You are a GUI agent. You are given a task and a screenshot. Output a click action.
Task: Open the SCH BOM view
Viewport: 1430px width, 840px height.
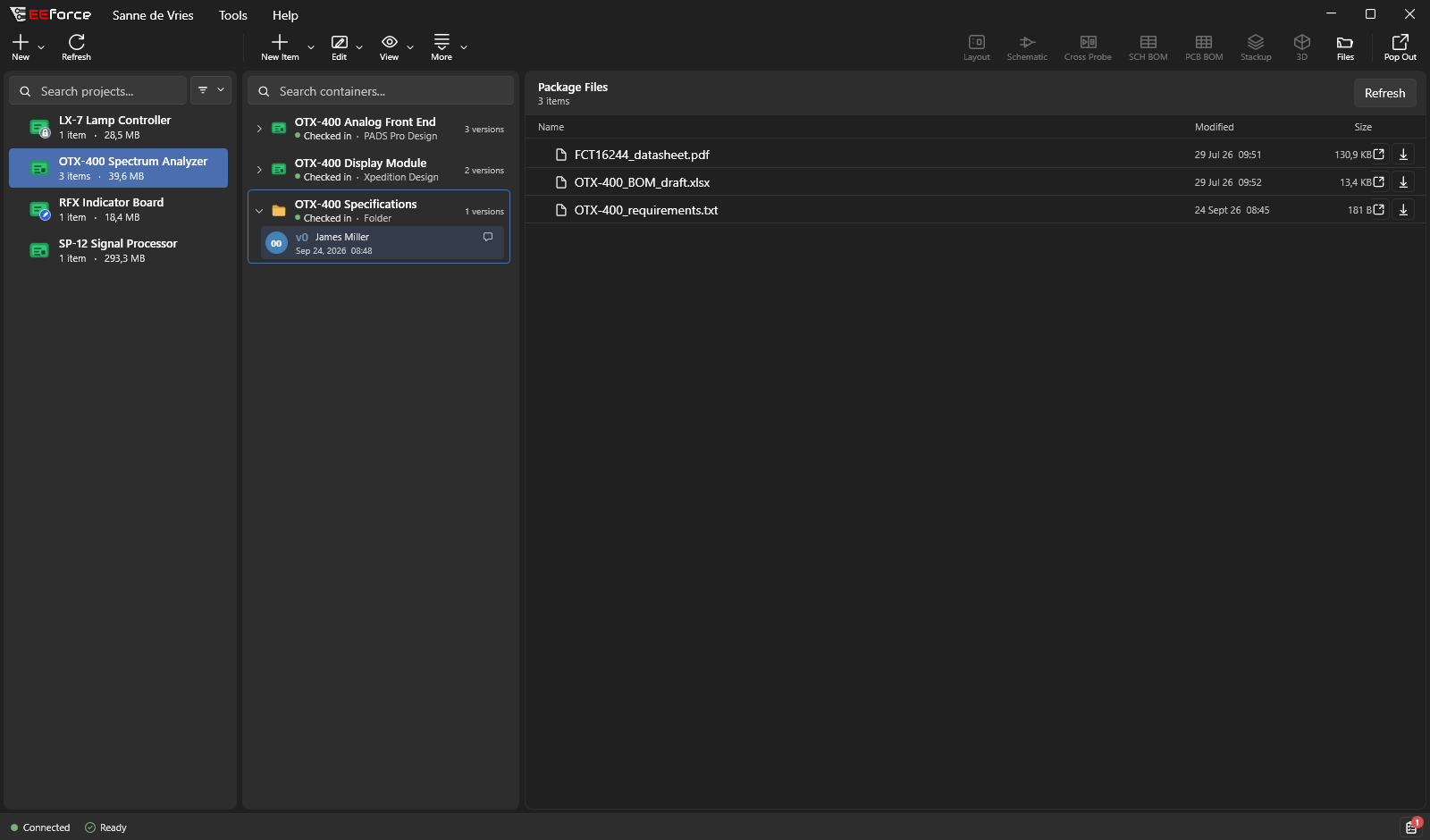(x=1148, y=47)
